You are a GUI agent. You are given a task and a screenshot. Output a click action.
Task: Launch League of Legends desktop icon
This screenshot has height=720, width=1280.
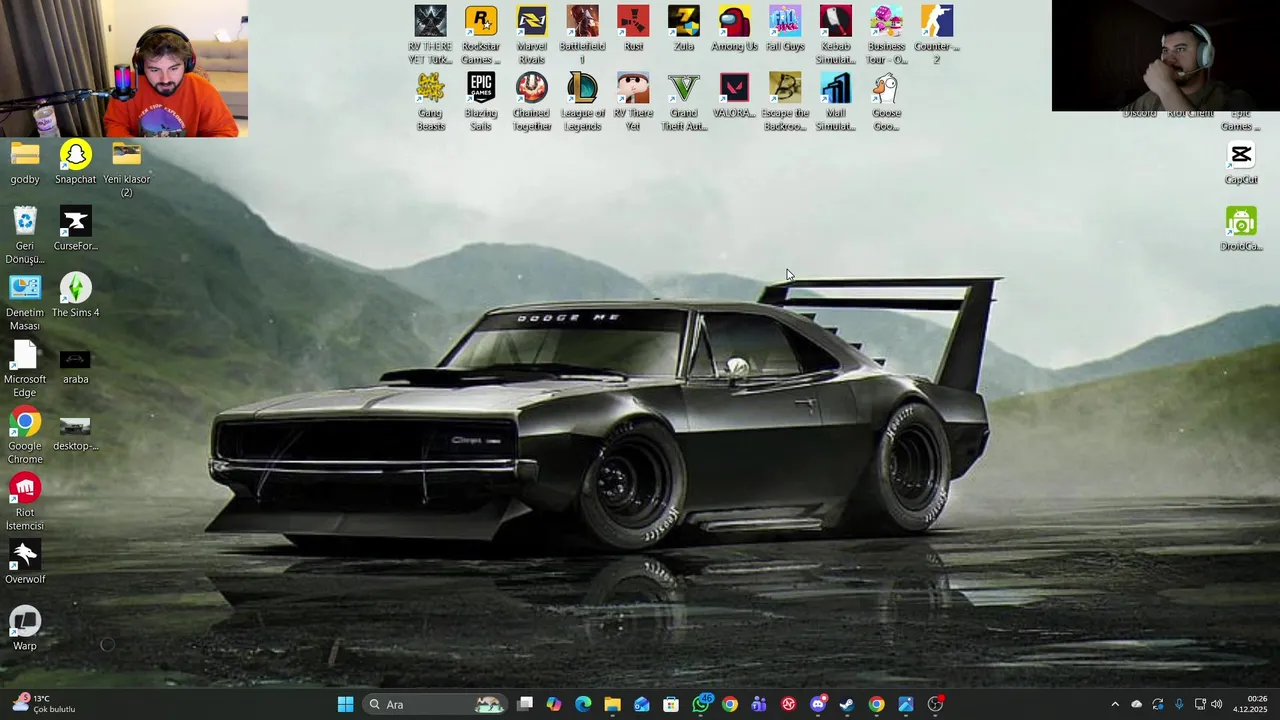[582, 102]
